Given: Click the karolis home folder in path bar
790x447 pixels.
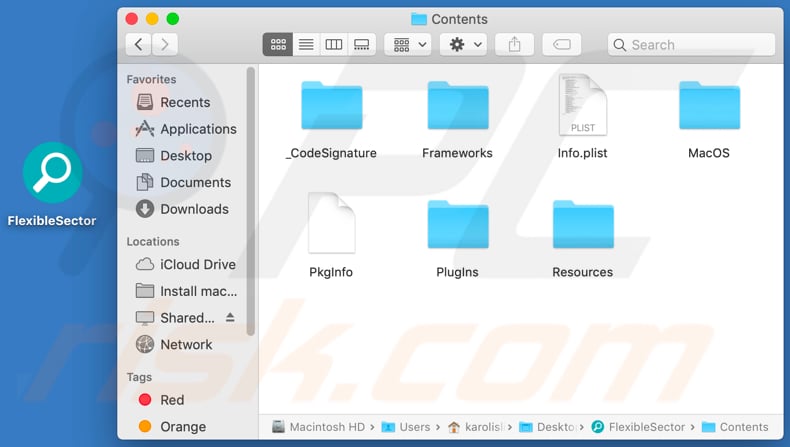Looking at the screenshot, I should 476,427.
